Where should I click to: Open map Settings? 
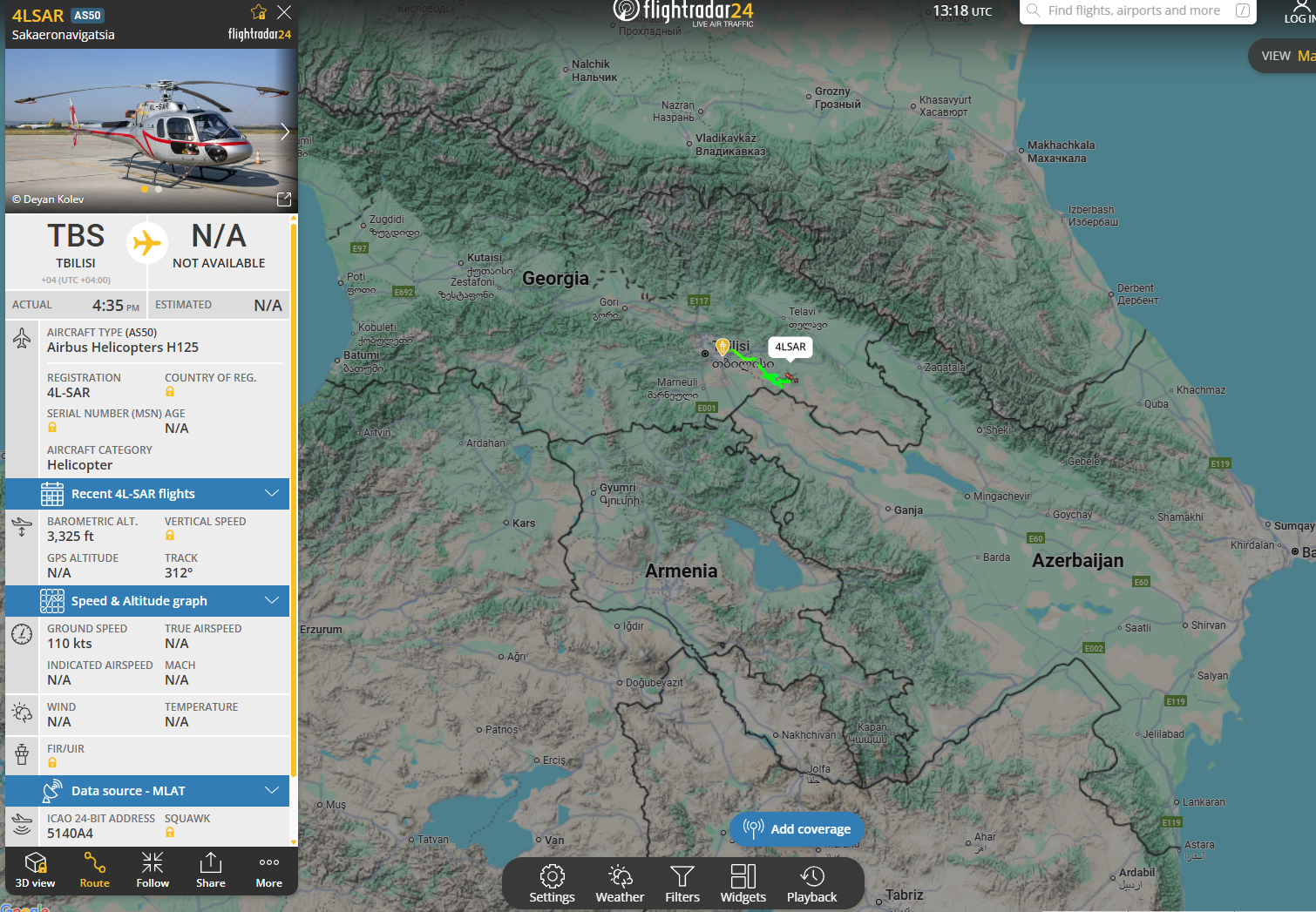coord(553,884)
